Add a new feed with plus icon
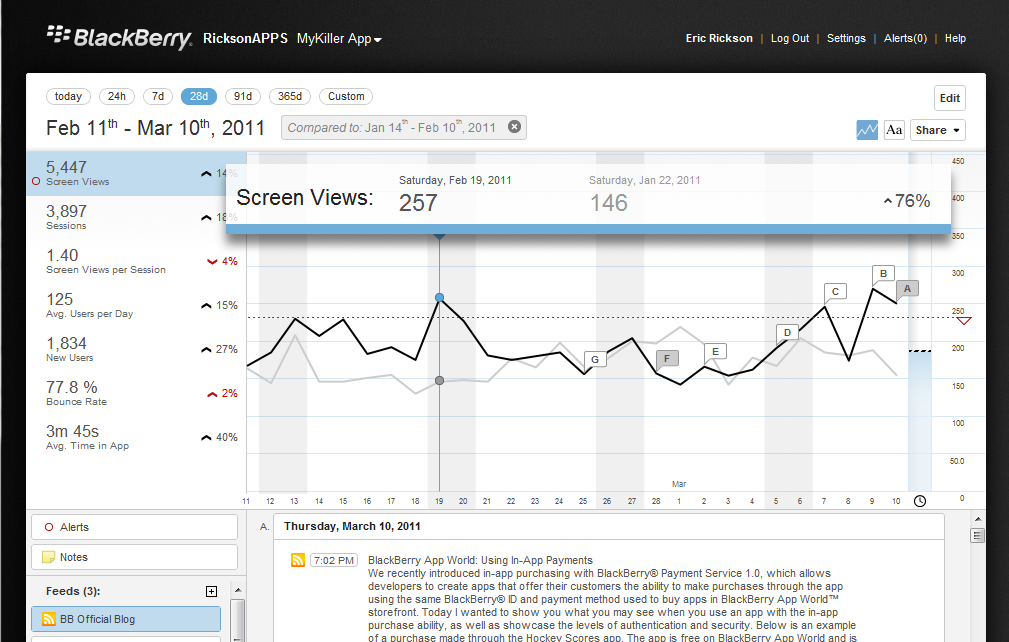1009x642 pixels. click(x=211, y=591)
